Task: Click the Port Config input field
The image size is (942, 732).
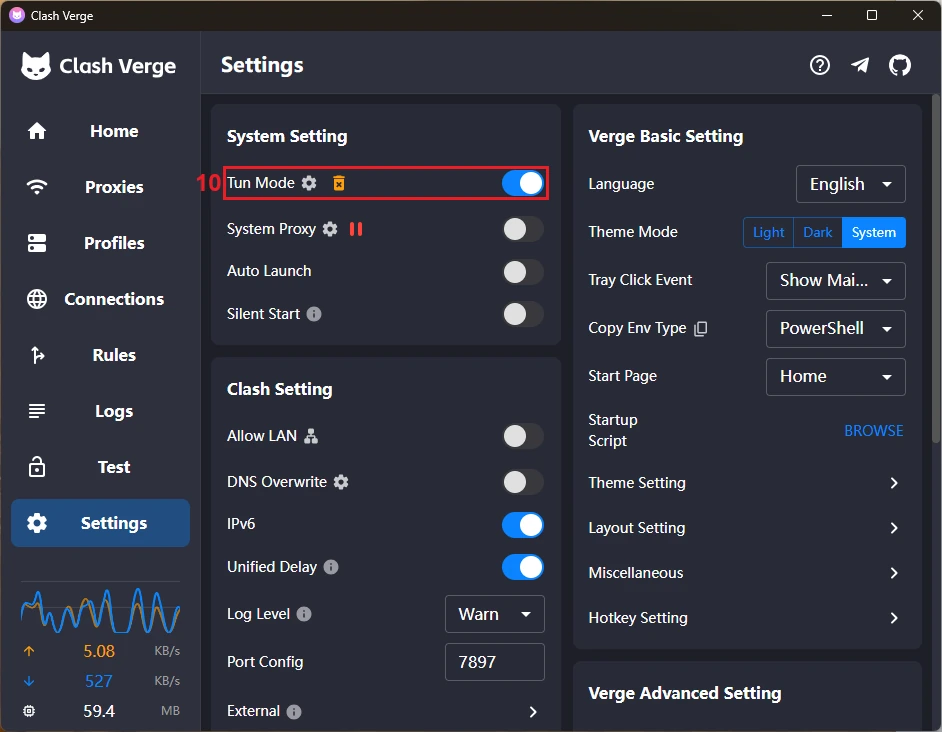Action: tap(494, 662)
